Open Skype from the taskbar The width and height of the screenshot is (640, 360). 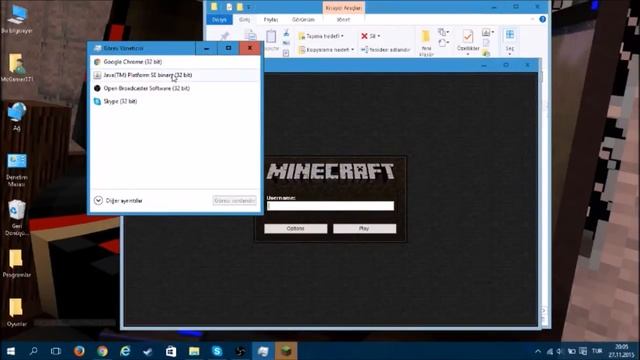click(x=217, y=351)
